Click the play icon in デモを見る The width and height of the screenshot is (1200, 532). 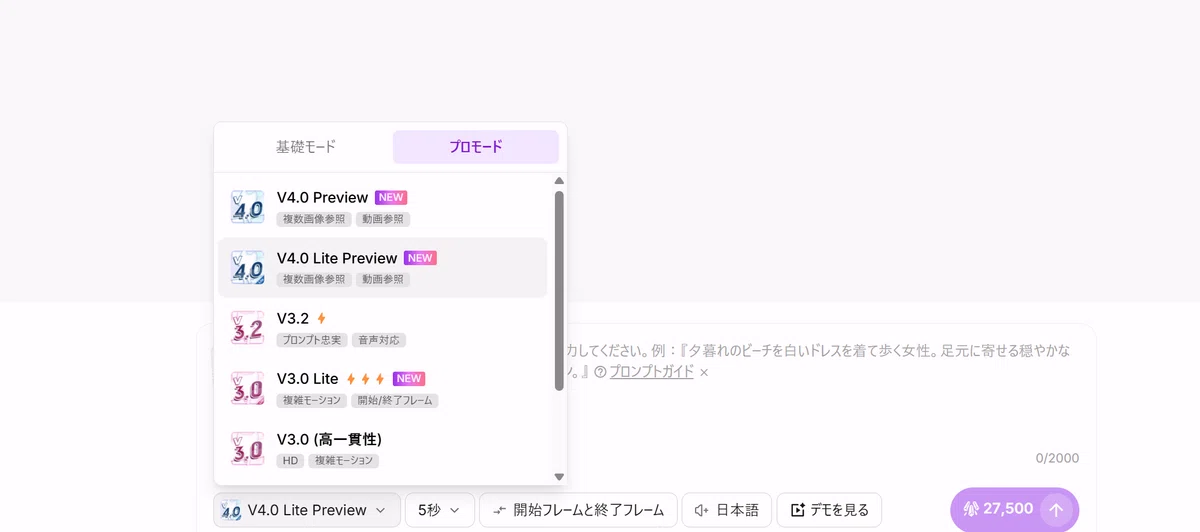797,510
